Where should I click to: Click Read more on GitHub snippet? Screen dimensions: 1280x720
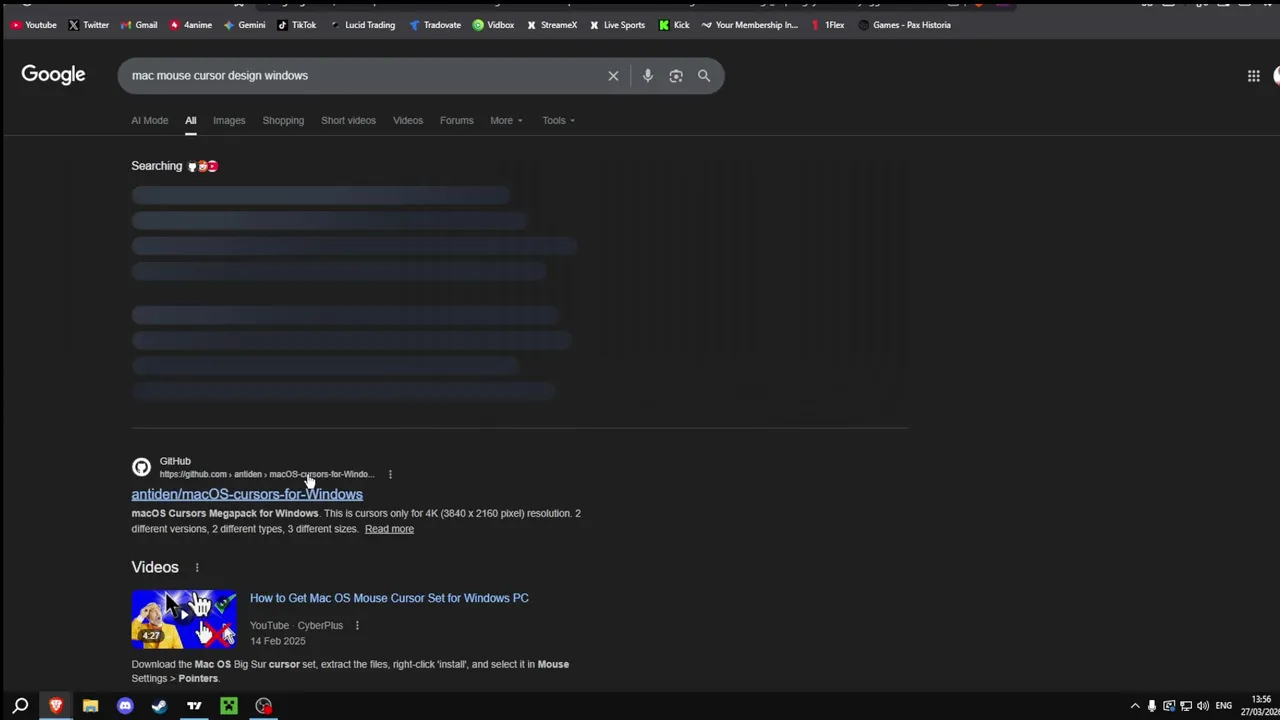coord(389,529)
